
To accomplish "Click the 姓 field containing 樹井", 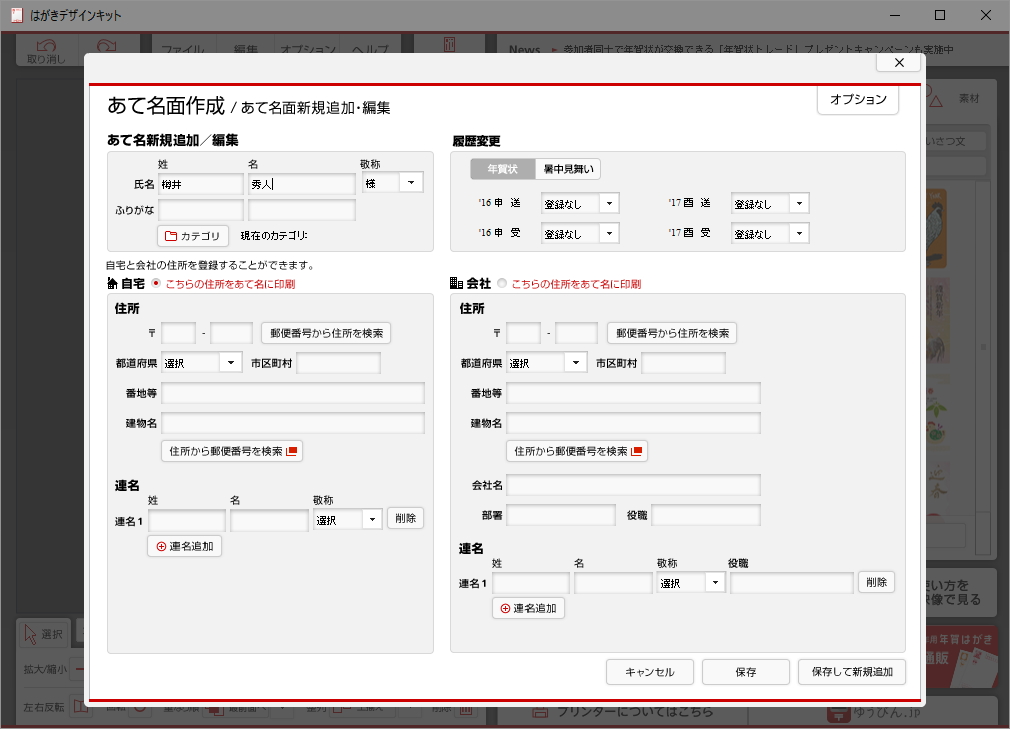I will tap(200, 182).
